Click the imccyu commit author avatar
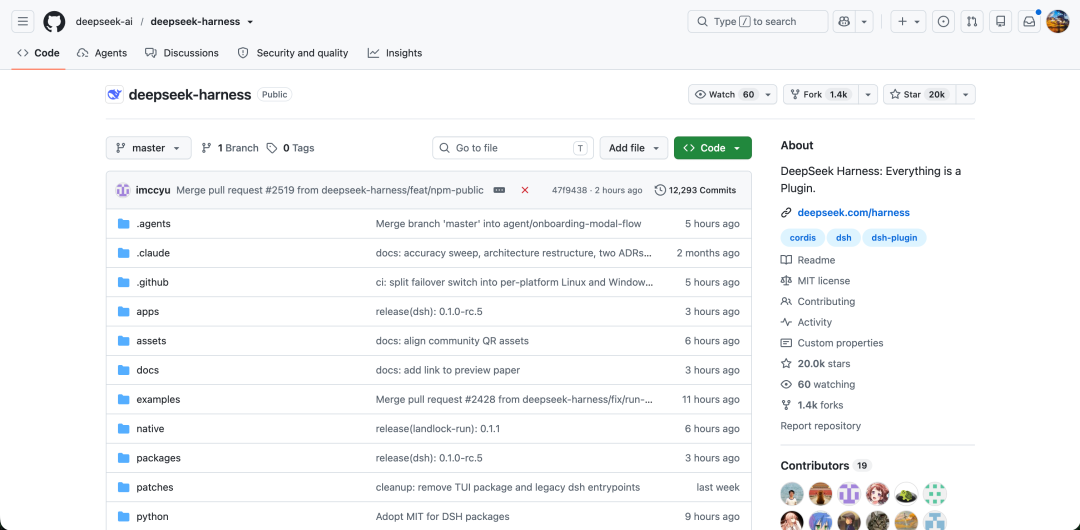 pos(123,190)
